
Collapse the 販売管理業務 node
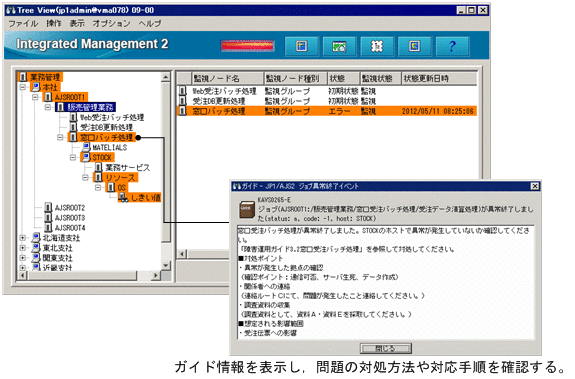48,107
